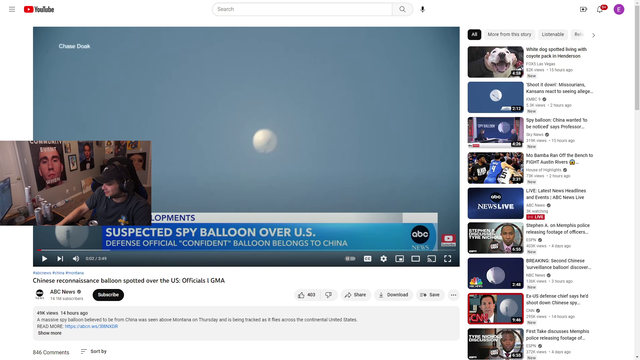Open White dog spotted video thumbnail
Screen dimensions: 640x360
click(496, 62)
